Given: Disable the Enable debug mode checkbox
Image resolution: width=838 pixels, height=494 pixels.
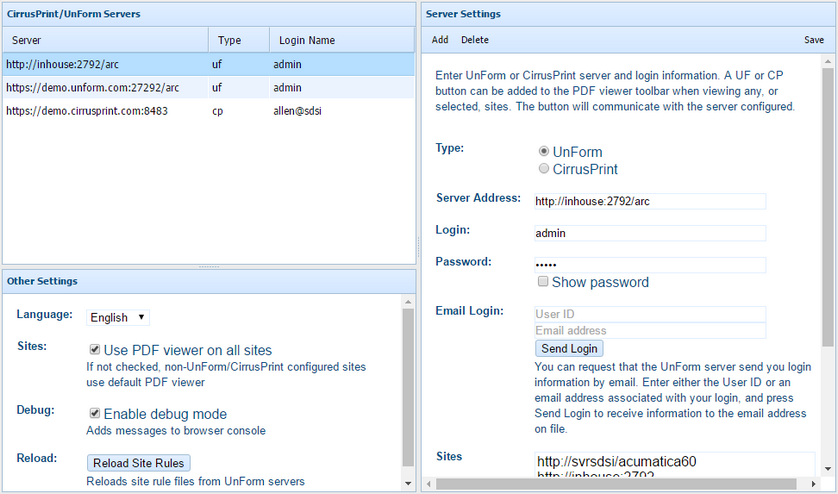Looking at the screenshot, I should 95,414.
